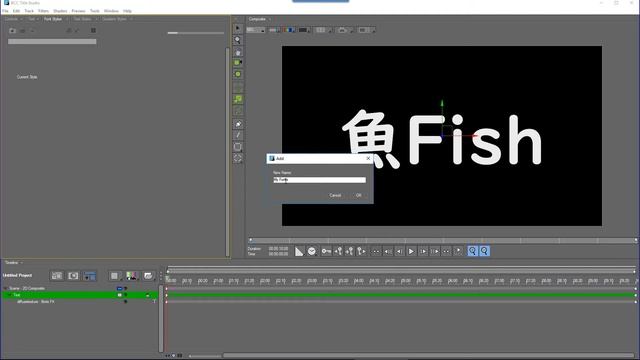Click the timeline ruler time markers
Image resolution: width=640 pixels, height=360 pixels.
(401, 281)
